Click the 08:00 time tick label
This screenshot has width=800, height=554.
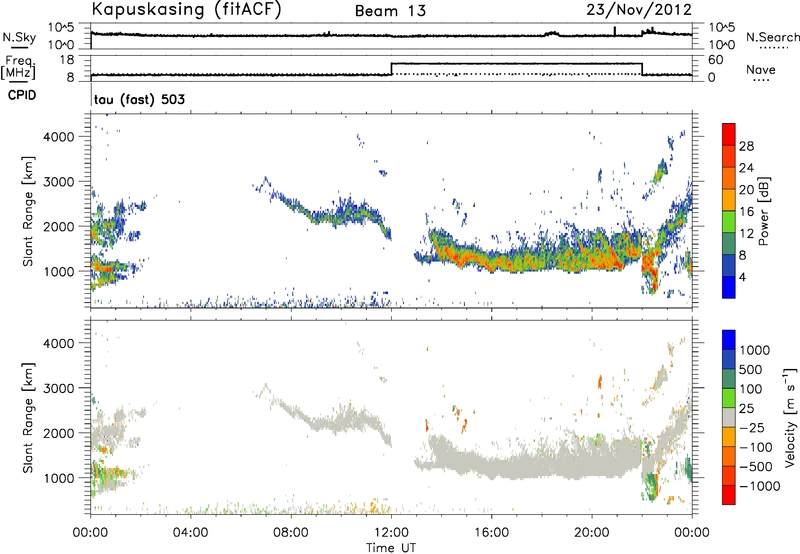click(291, 533)
